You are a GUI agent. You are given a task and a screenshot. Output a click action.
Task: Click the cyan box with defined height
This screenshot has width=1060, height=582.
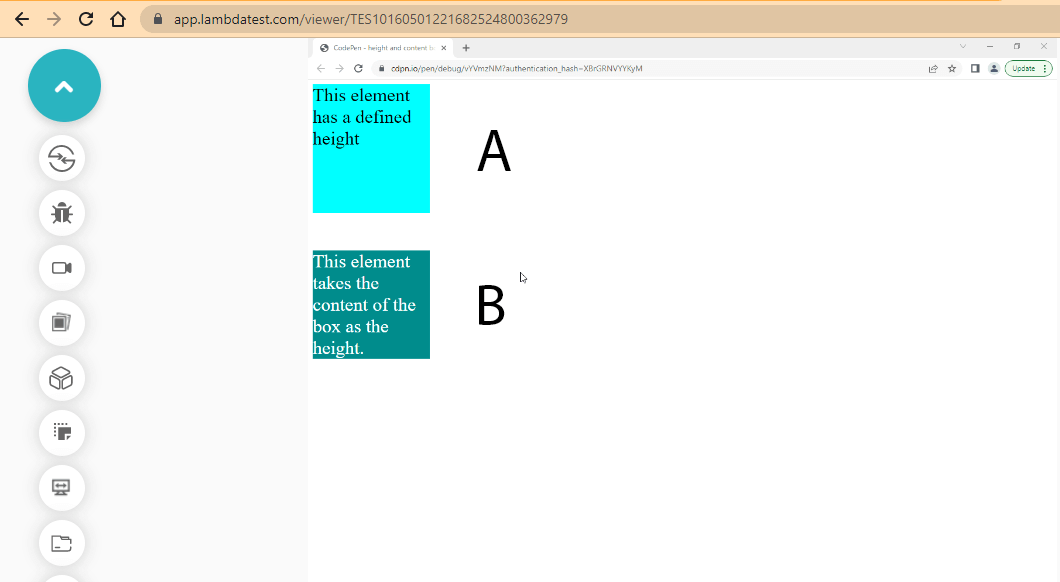pyautogui.click(x=371, y=149)
